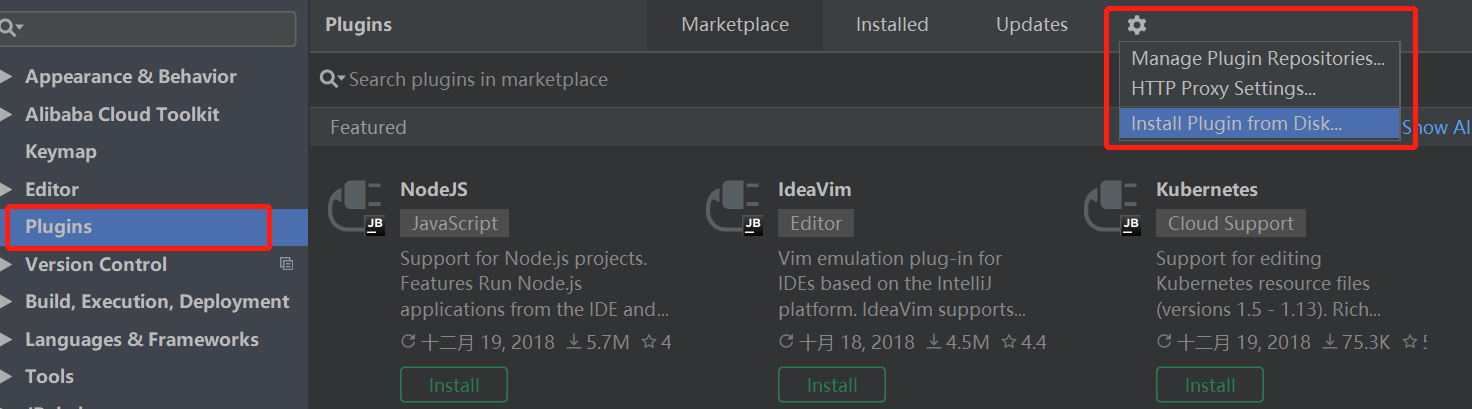The width and height of the screenshot is (1472, 409).
Task: Expand Build, Execution, Deployment node
Action: 8,302
